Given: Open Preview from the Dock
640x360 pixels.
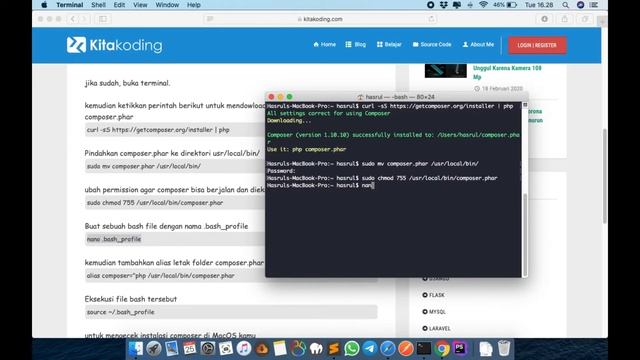Looking at the screenshot, I should tap(171, 349).
